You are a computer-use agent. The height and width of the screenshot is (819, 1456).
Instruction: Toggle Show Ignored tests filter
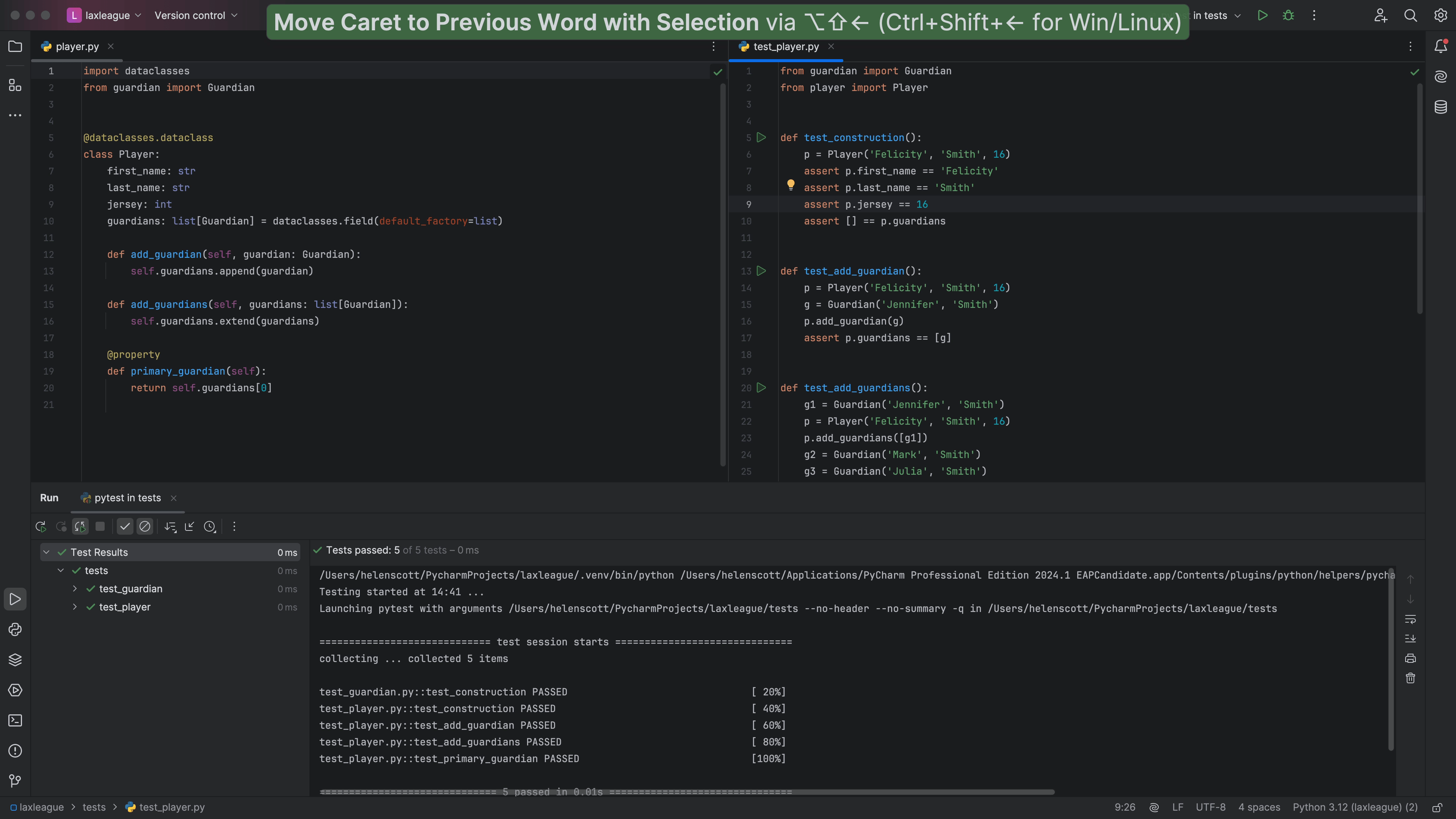(145, 527)
